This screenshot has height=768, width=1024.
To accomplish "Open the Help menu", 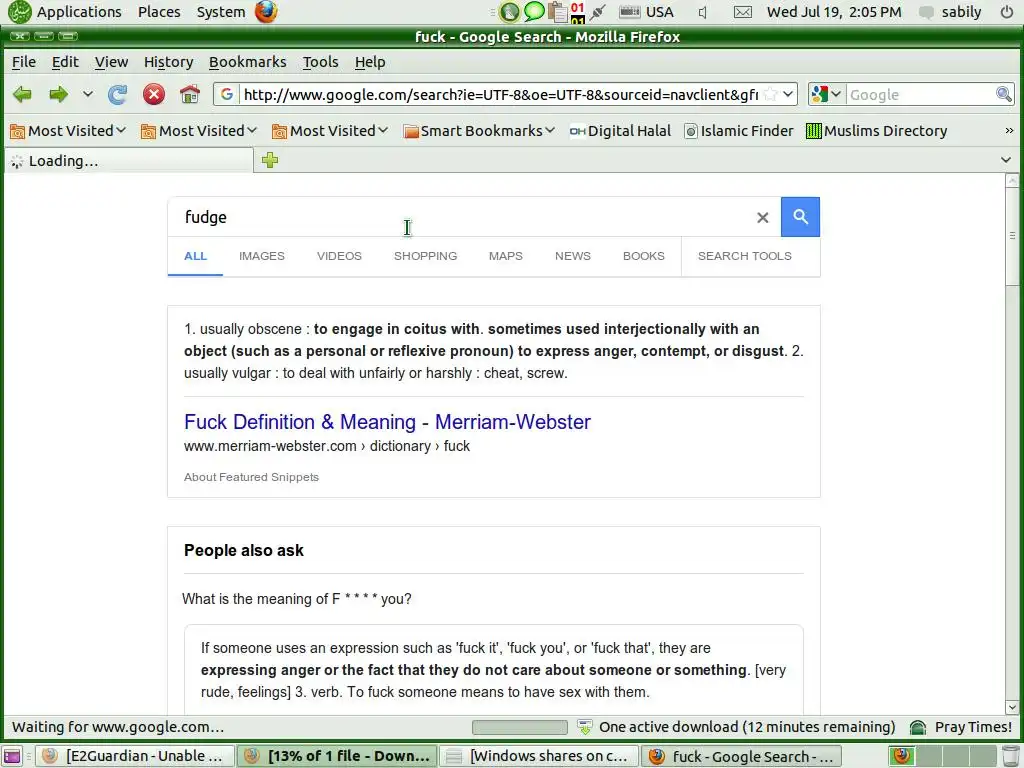I will point(370,62).
